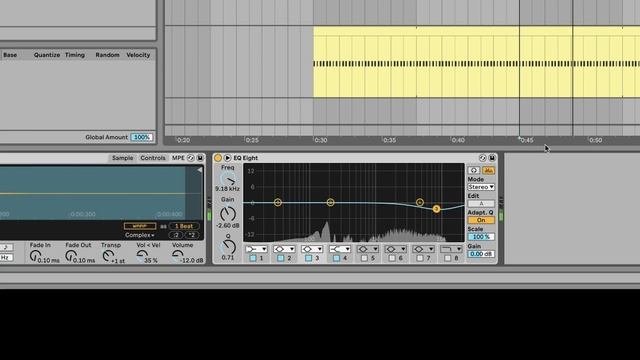
Task: Adjust the Fade In knob
Action: pos(36,256)
